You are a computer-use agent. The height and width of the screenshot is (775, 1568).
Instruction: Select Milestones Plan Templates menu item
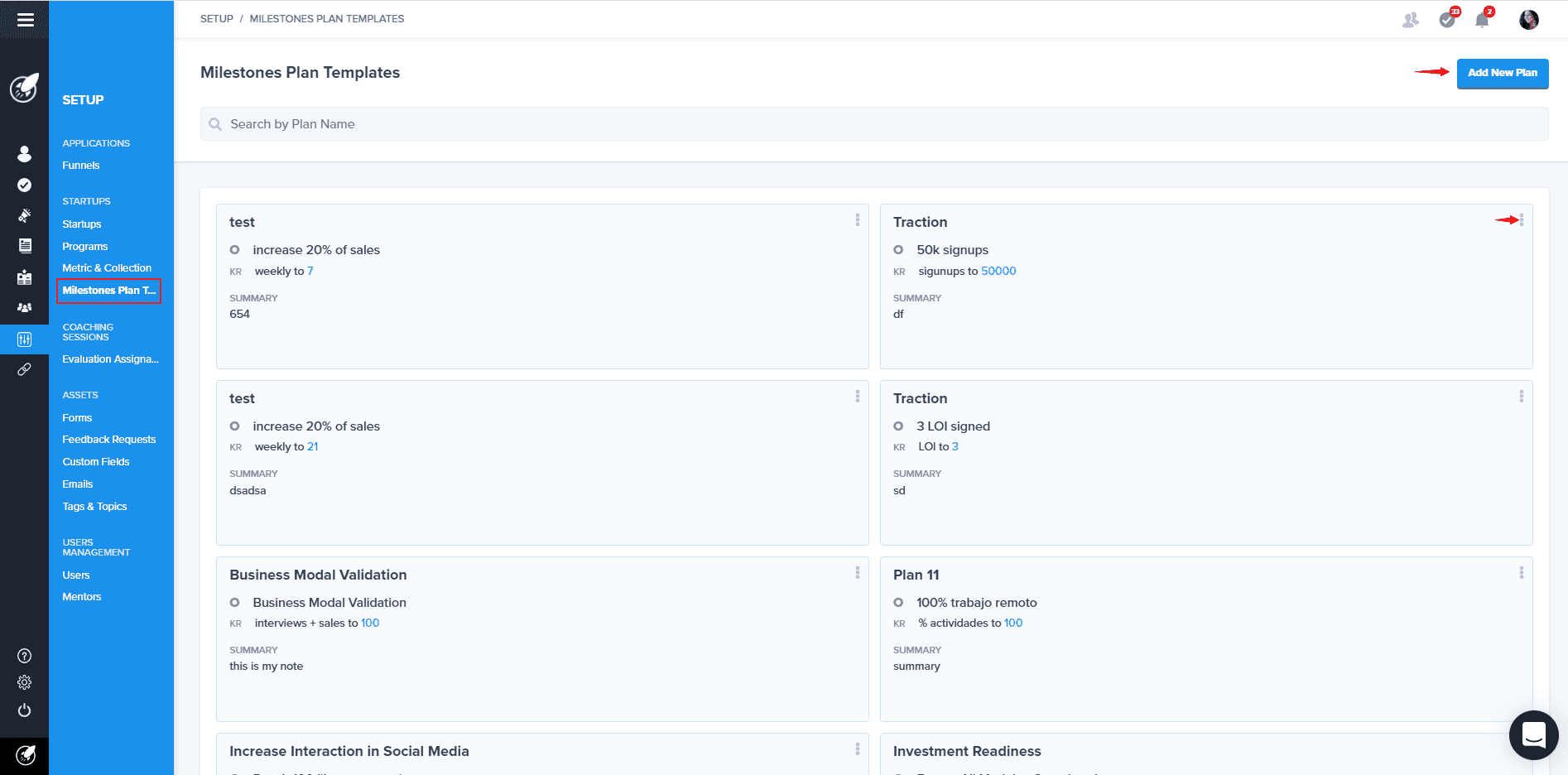(108, 291)
